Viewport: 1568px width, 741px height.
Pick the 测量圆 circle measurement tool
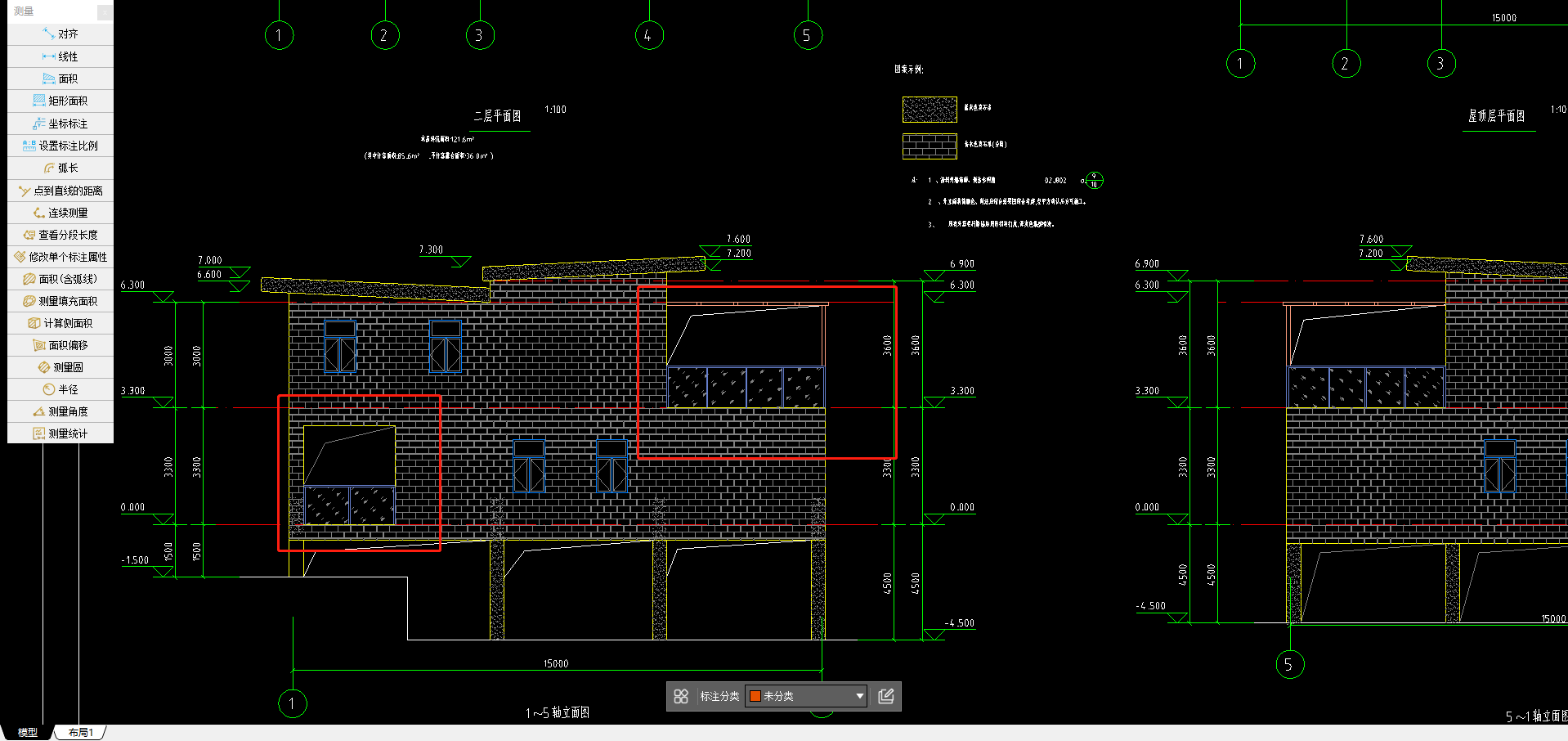[x=60, y=367]
